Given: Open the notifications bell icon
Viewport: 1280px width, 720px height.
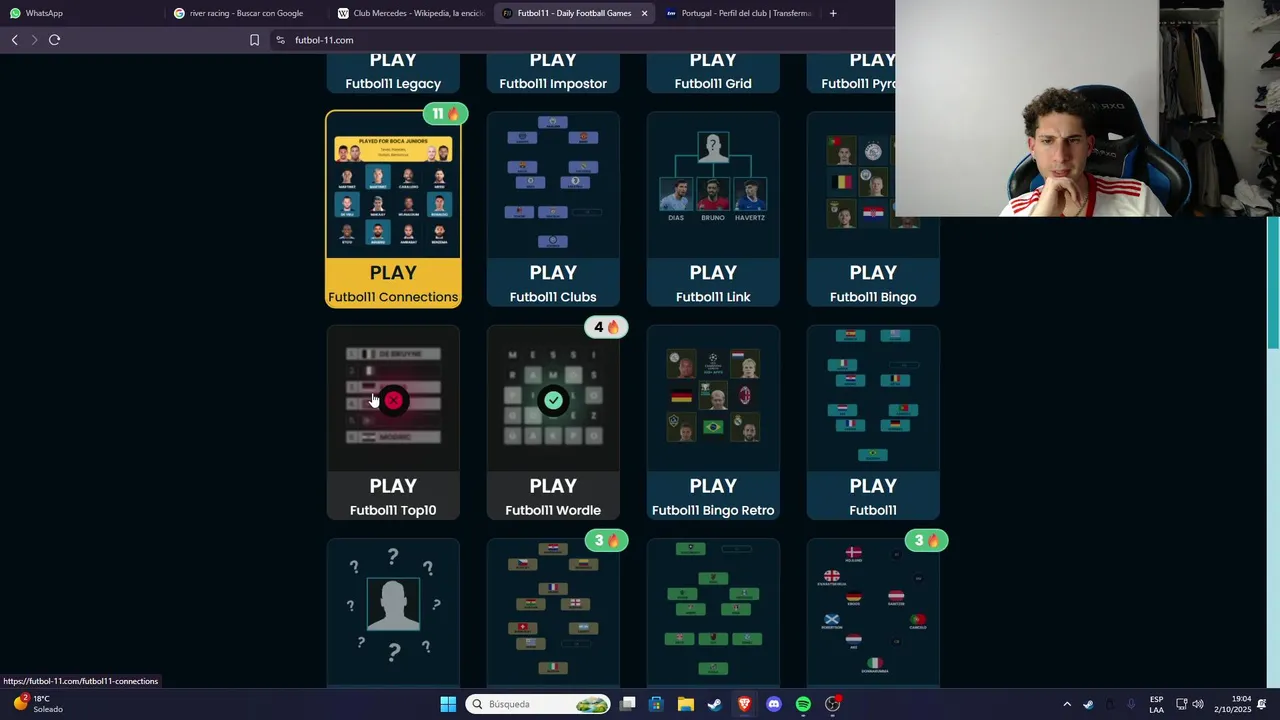Looking at the screenshot, I should (1267, 704).
